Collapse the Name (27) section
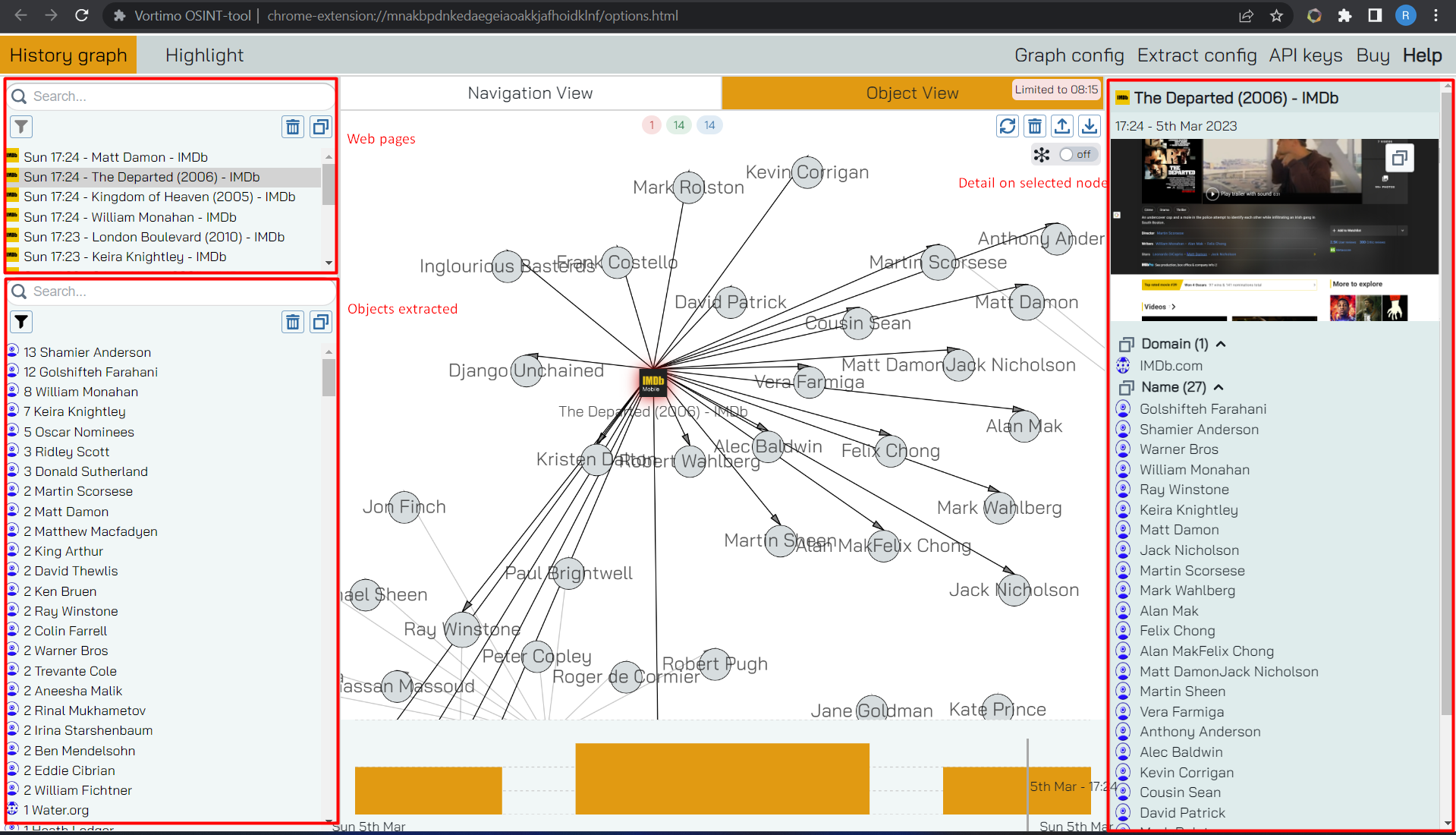The height and width of the screenshot is (835, 1456). pyautogui.click(x=1219, y=388)
